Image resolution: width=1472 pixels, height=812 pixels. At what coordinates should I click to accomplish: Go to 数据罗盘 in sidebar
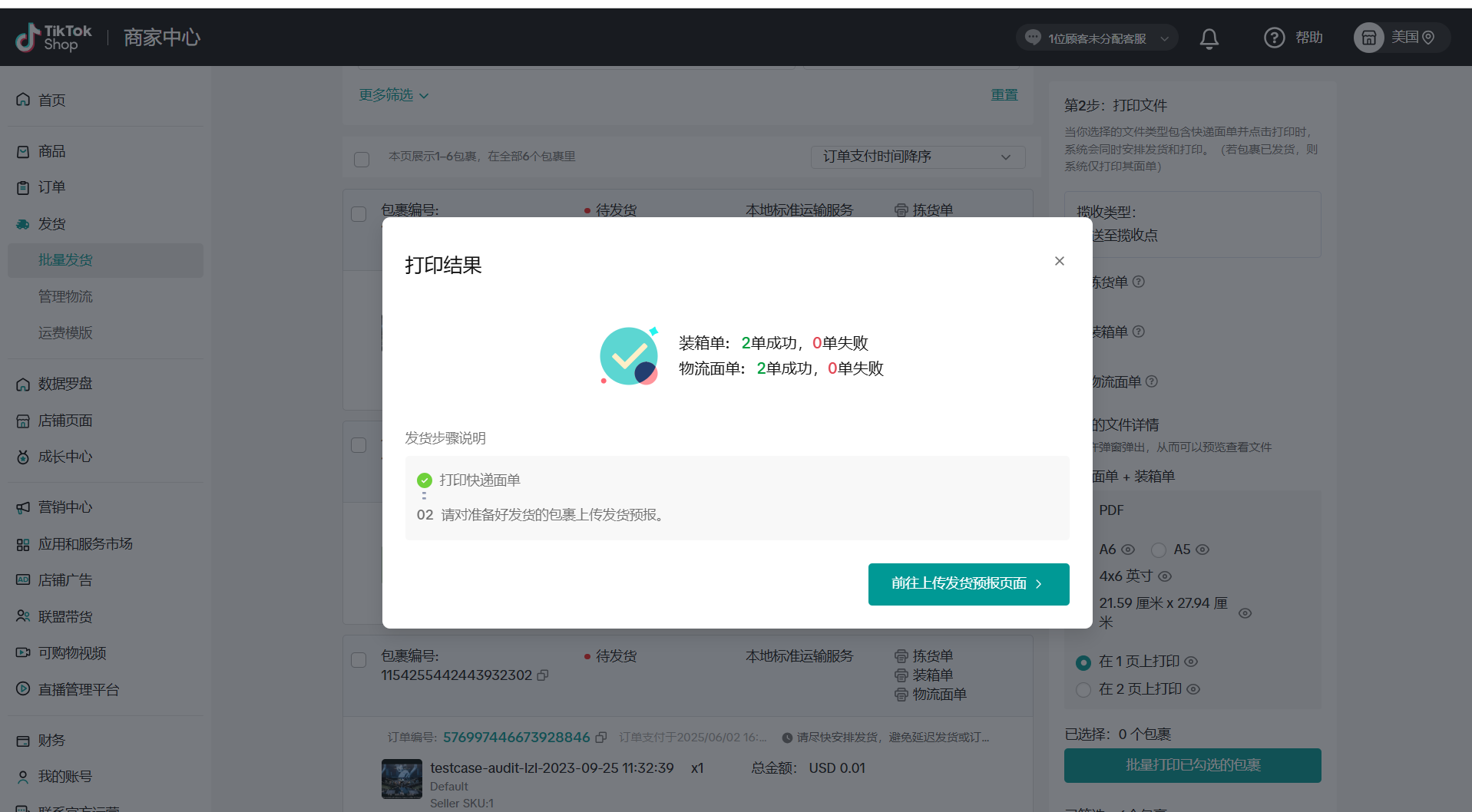(x=65, y=384)
